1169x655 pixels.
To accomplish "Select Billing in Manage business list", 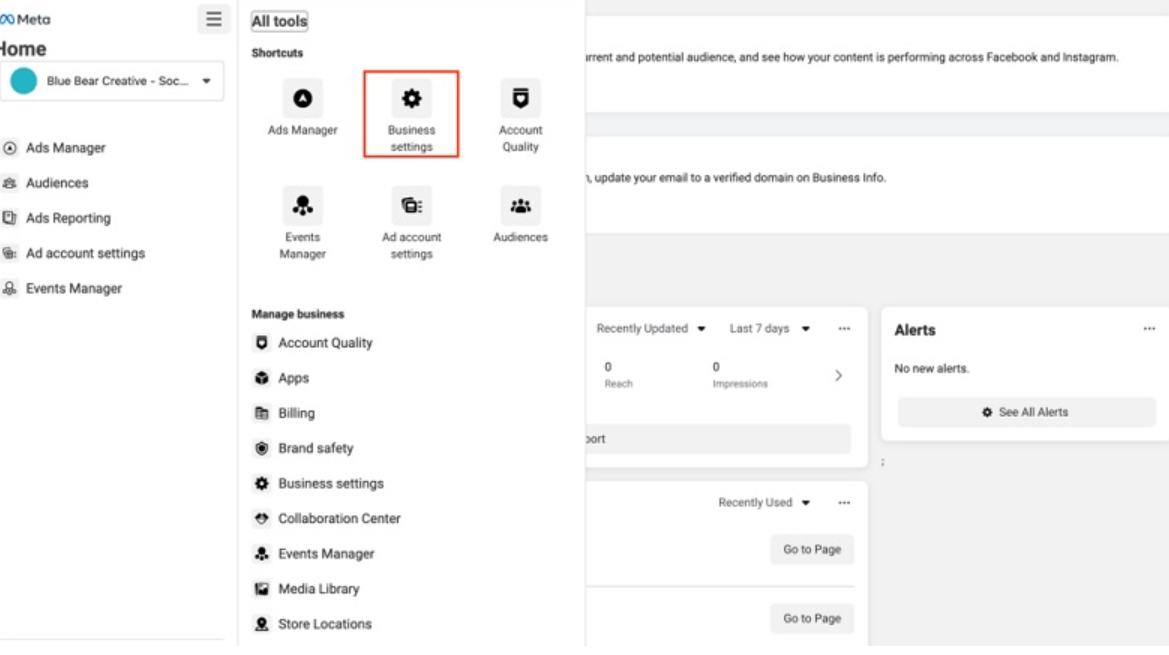I will (x=296, y=413).
